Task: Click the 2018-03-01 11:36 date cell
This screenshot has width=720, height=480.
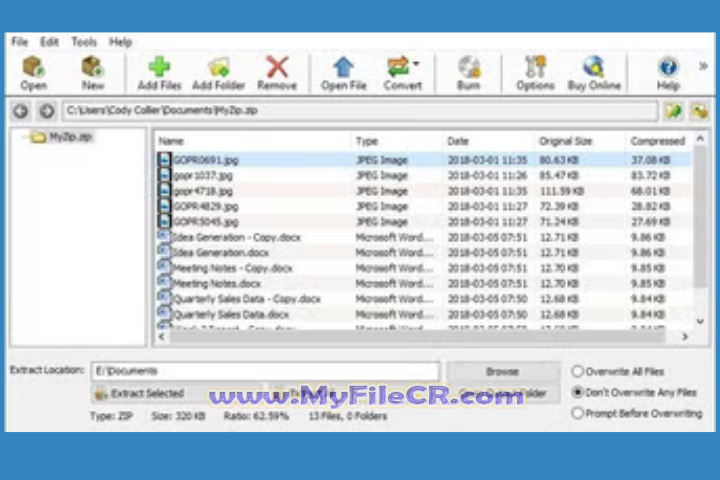Action: tap(487, 175)
